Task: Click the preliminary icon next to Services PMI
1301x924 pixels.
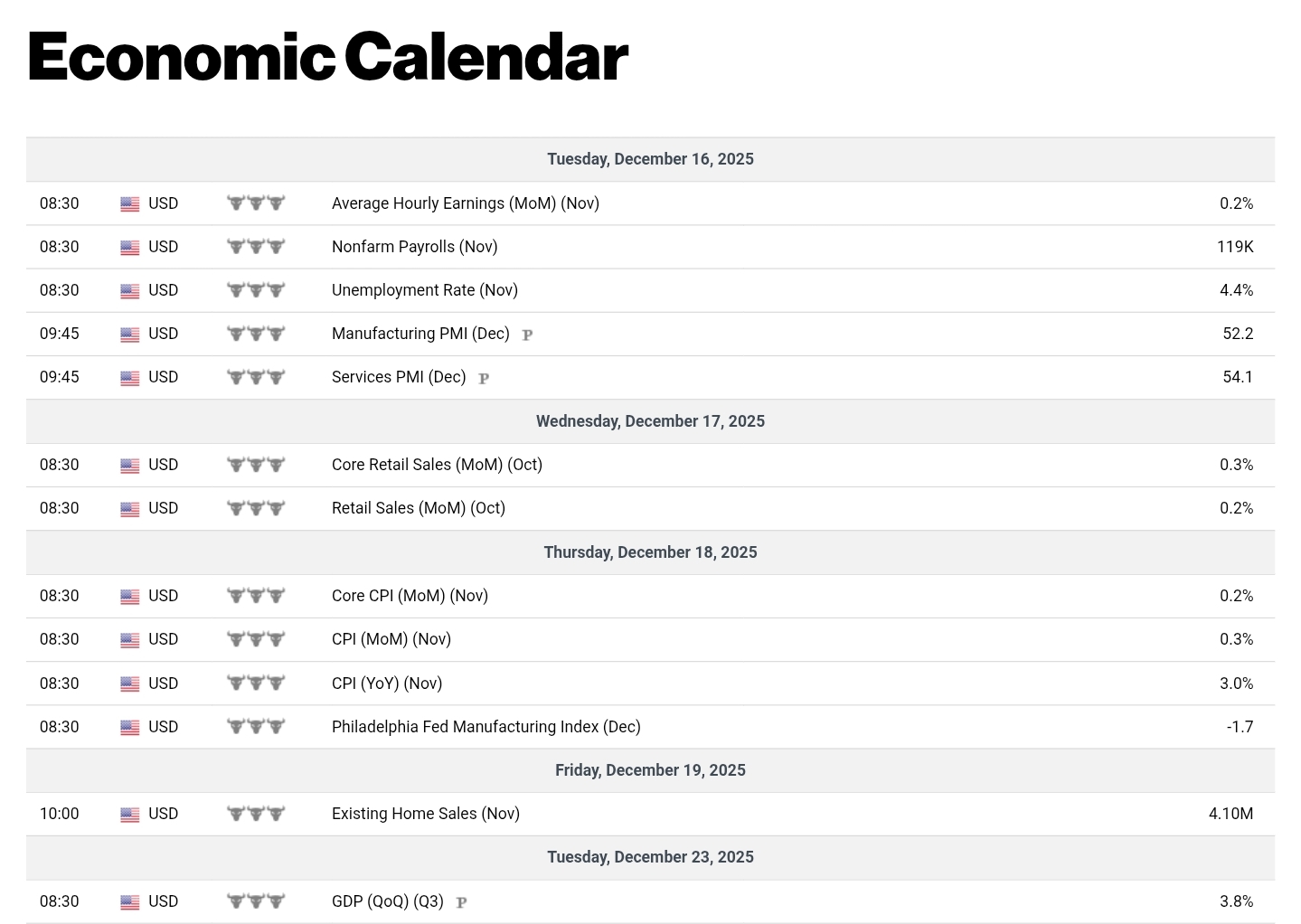Action: click(484, 378)
